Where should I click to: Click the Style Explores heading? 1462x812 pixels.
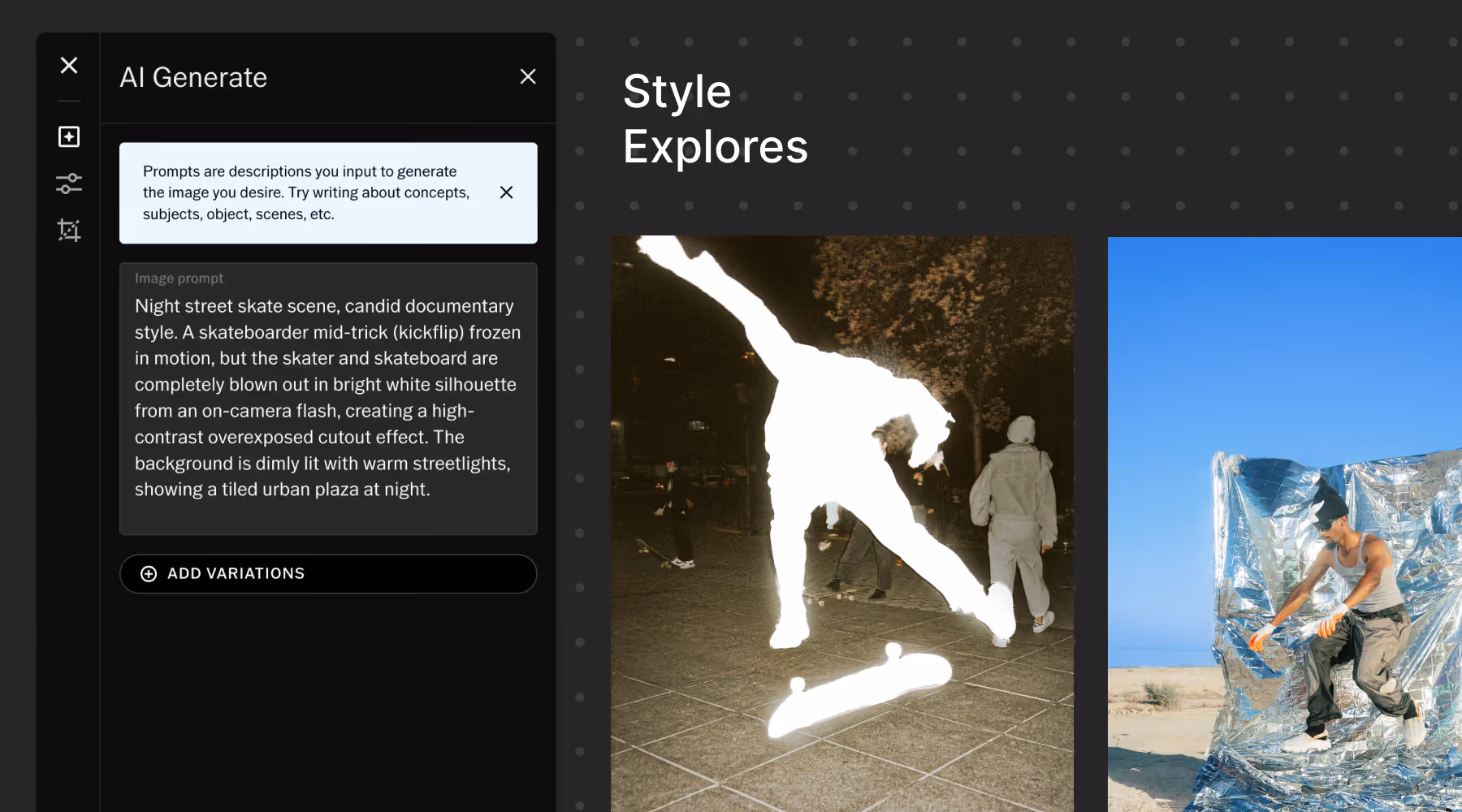click(x=716, y=119)
